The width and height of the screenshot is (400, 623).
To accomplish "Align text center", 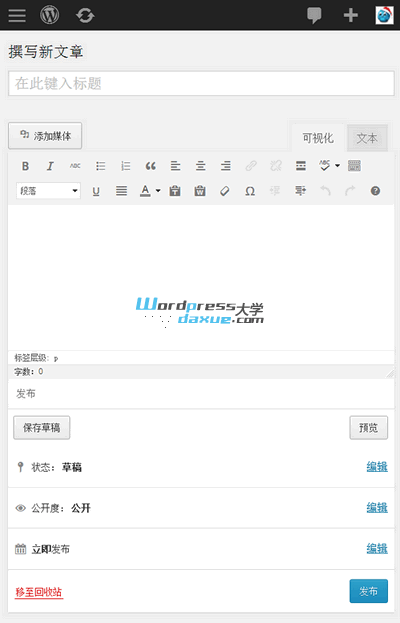I will pyautogui.click(x=201, y=166).
